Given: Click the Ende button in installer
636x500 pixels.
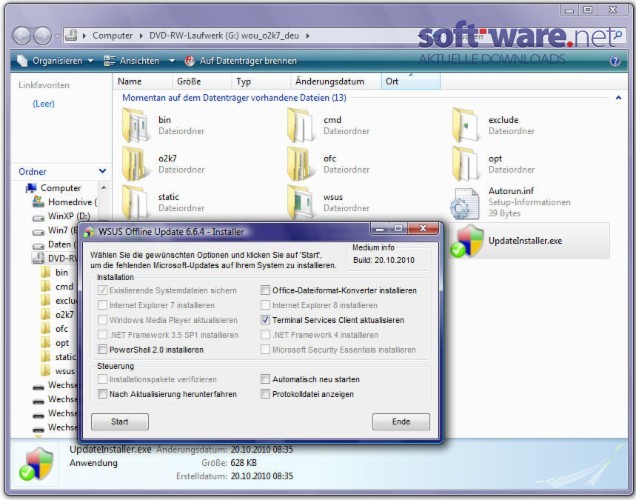Looking at the screenshot, I should 401,422.
